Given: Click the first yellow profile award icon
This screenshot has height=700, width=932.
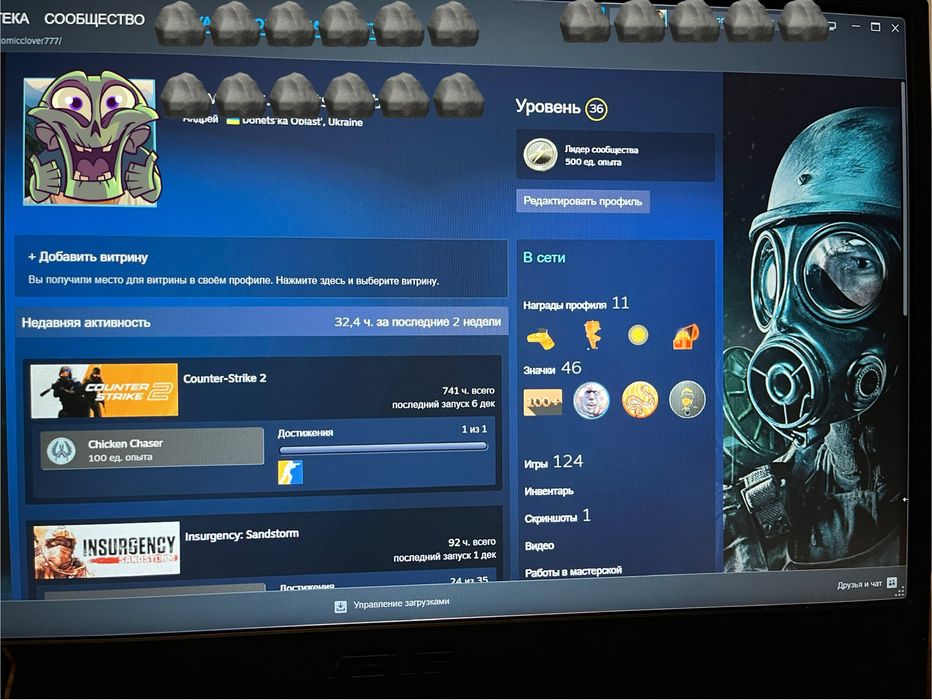Looking at the screenshot, I should click(541, 339).
